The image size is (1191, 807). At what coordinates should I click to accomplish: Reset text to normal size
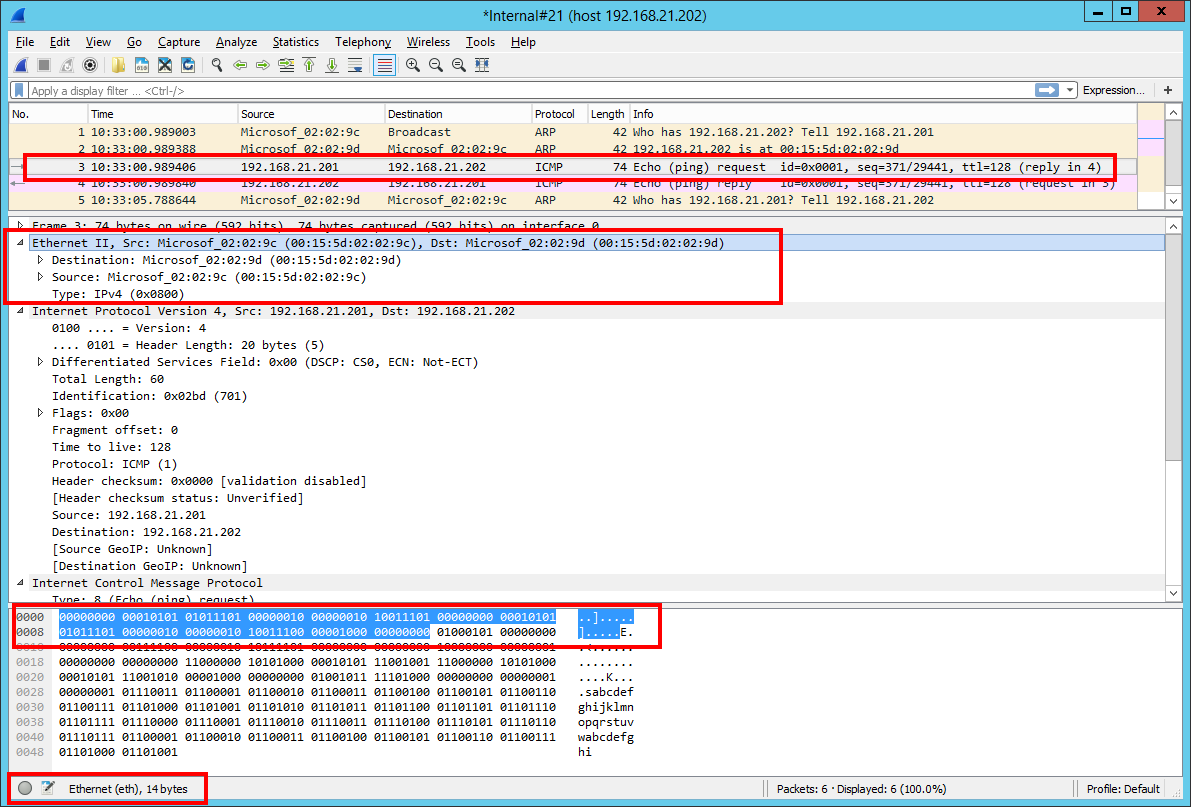tap(459, 65)
